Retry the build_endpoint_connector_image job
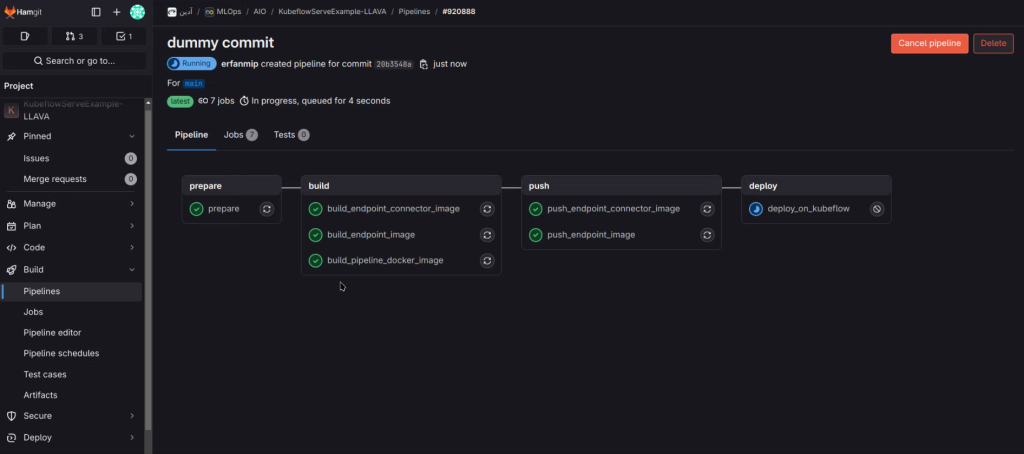Viewport: 1024px width, 454px height. tap(487, 209)
